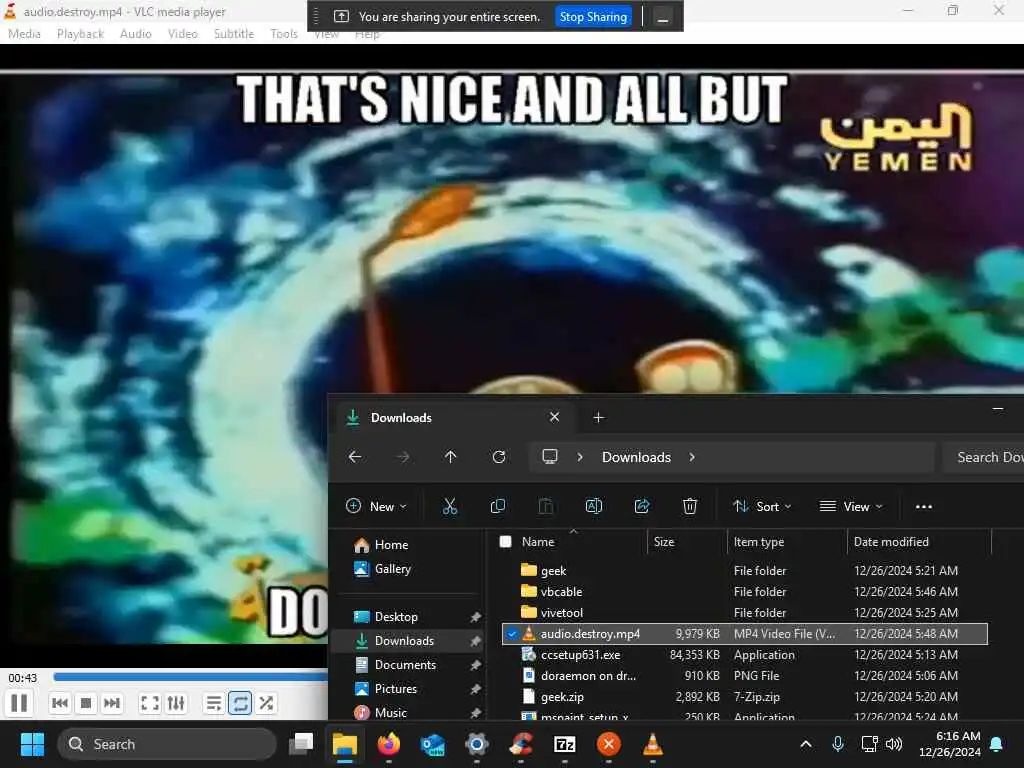
Task: Open the Tools menu in VLC
Action: pos(284,34)
